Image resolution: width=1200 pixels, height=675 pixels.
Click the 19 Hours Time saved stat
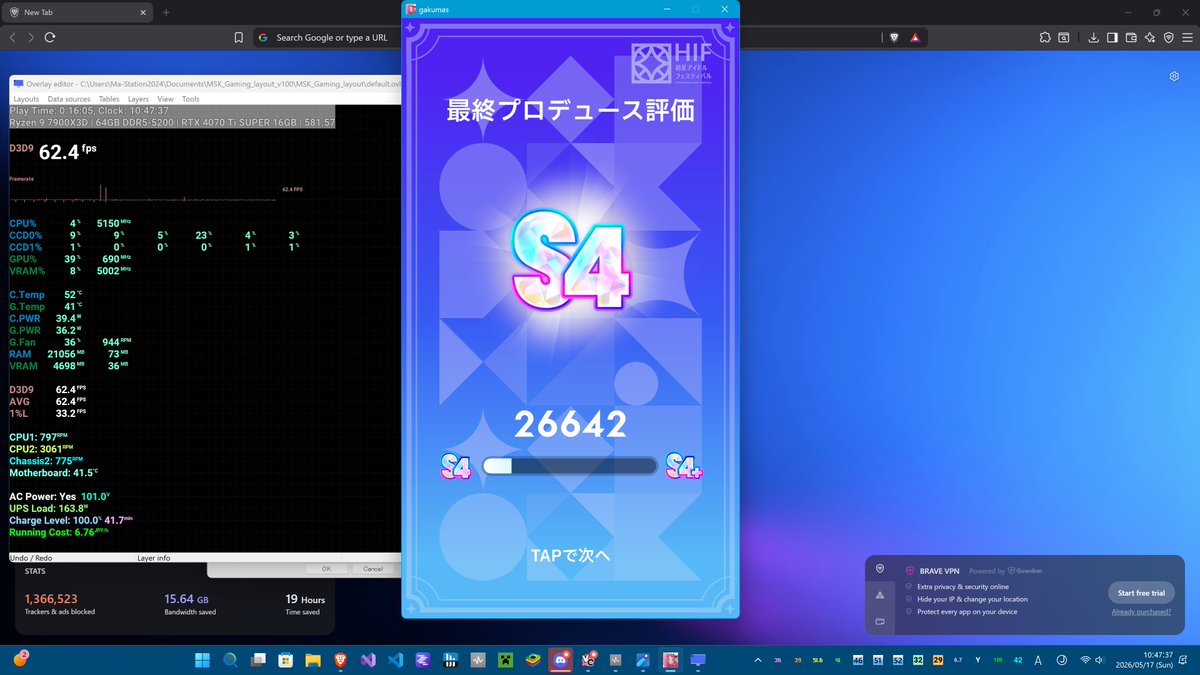click(x=305, y=605)
